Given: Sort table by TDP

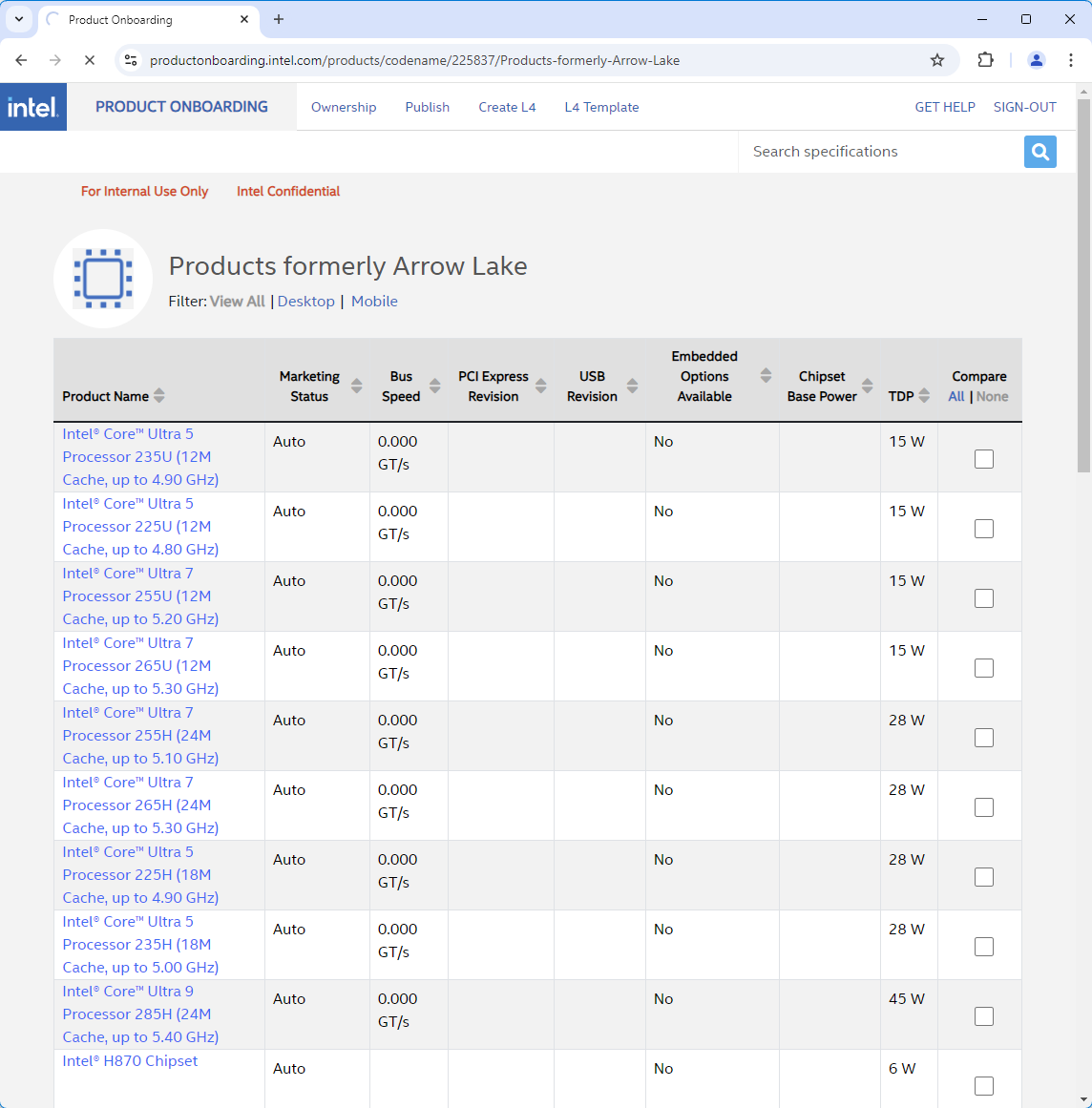Looking at the screenshot, I should pos(924,396).
